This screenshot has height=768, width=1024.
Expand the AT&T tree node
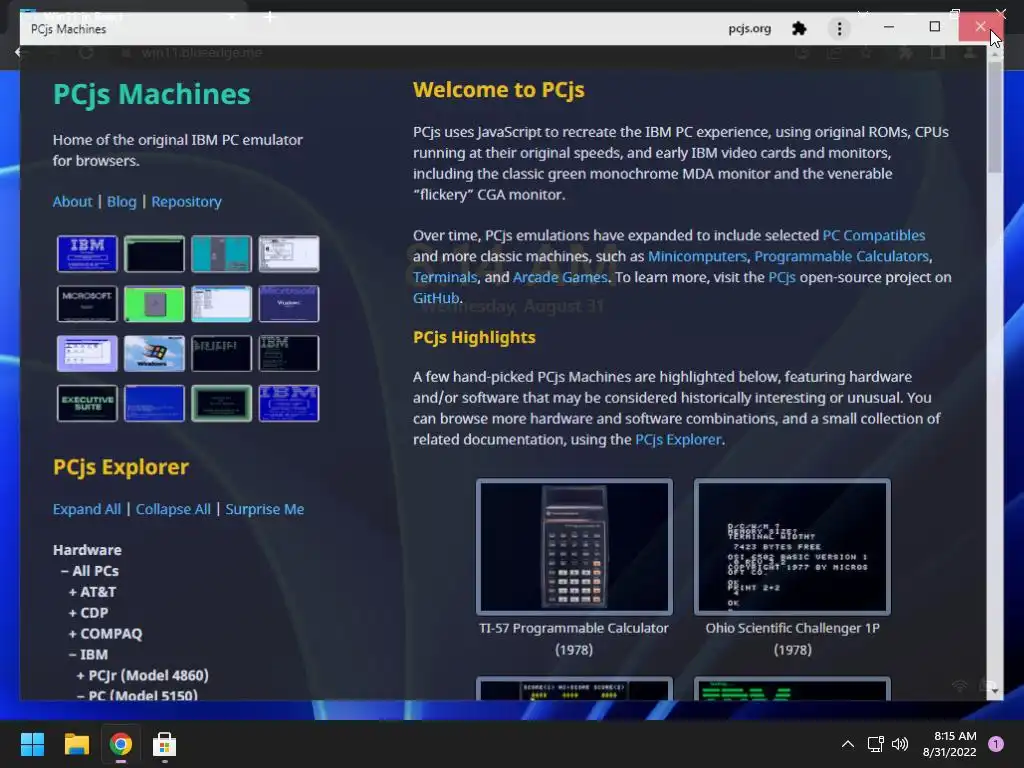pyautogui.click(x=92, y=592)
